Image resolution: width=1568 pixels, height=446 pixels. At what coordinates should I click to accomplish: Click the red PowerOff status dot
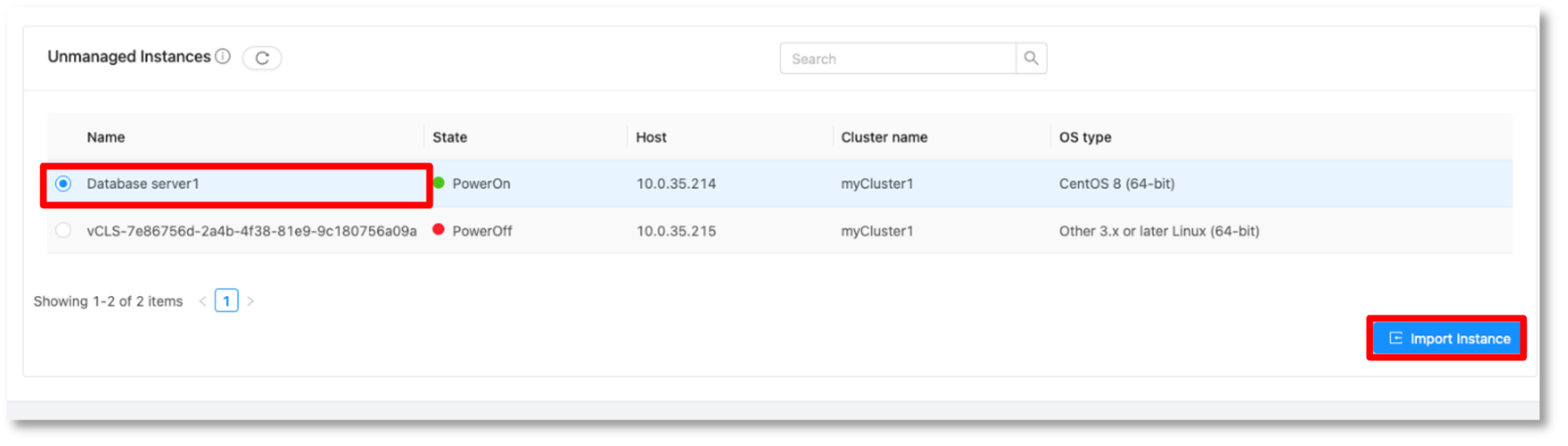click(438, 230)
